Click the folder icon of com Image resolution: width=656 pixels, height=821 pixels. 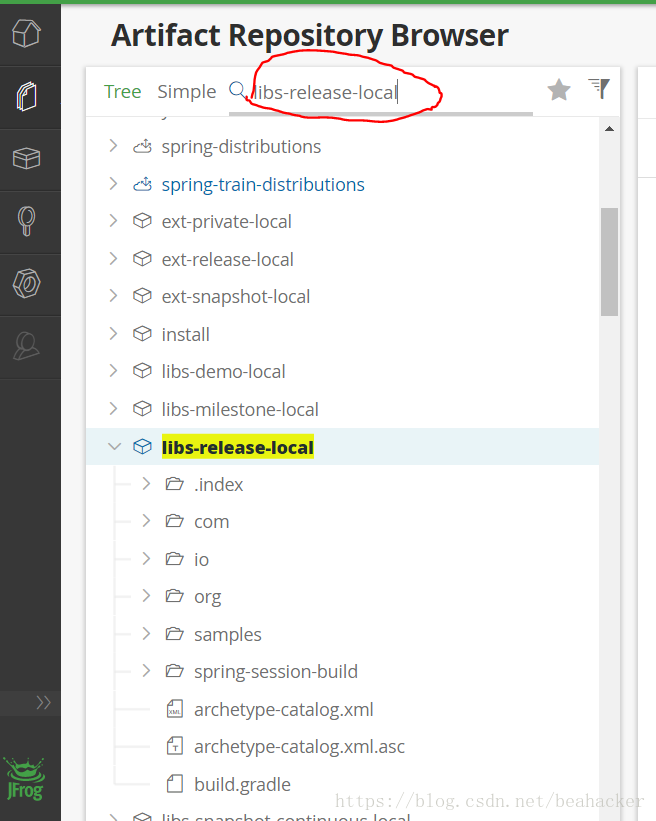pyautogui.click(x=174, y=521)
